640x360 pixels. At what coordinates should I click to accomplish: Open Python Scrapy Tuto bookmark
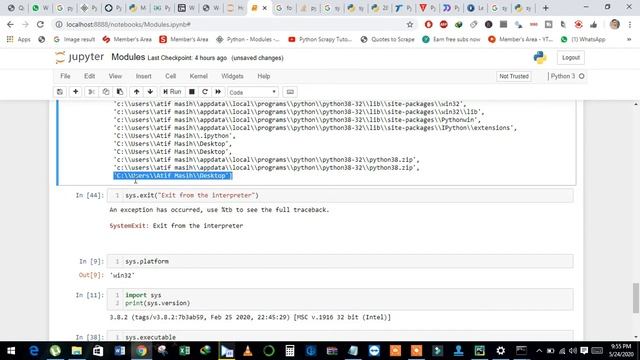[x=320, y=40]
